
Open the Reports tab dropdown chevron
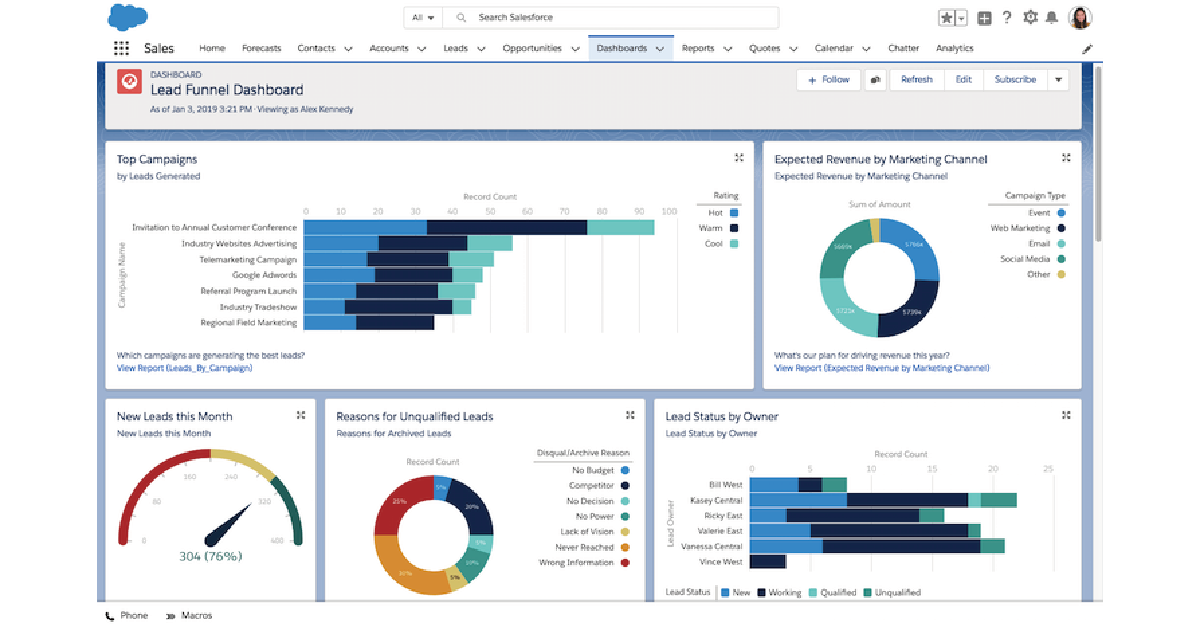(x=727, y=49)
